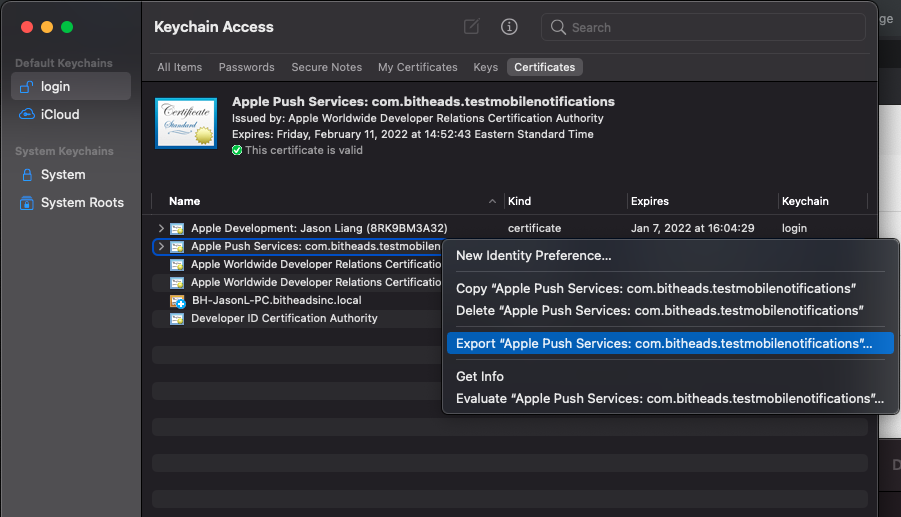Click the green valid checkmark icon
This screenshot has width=901, height=517.
(x=237, y=151)
